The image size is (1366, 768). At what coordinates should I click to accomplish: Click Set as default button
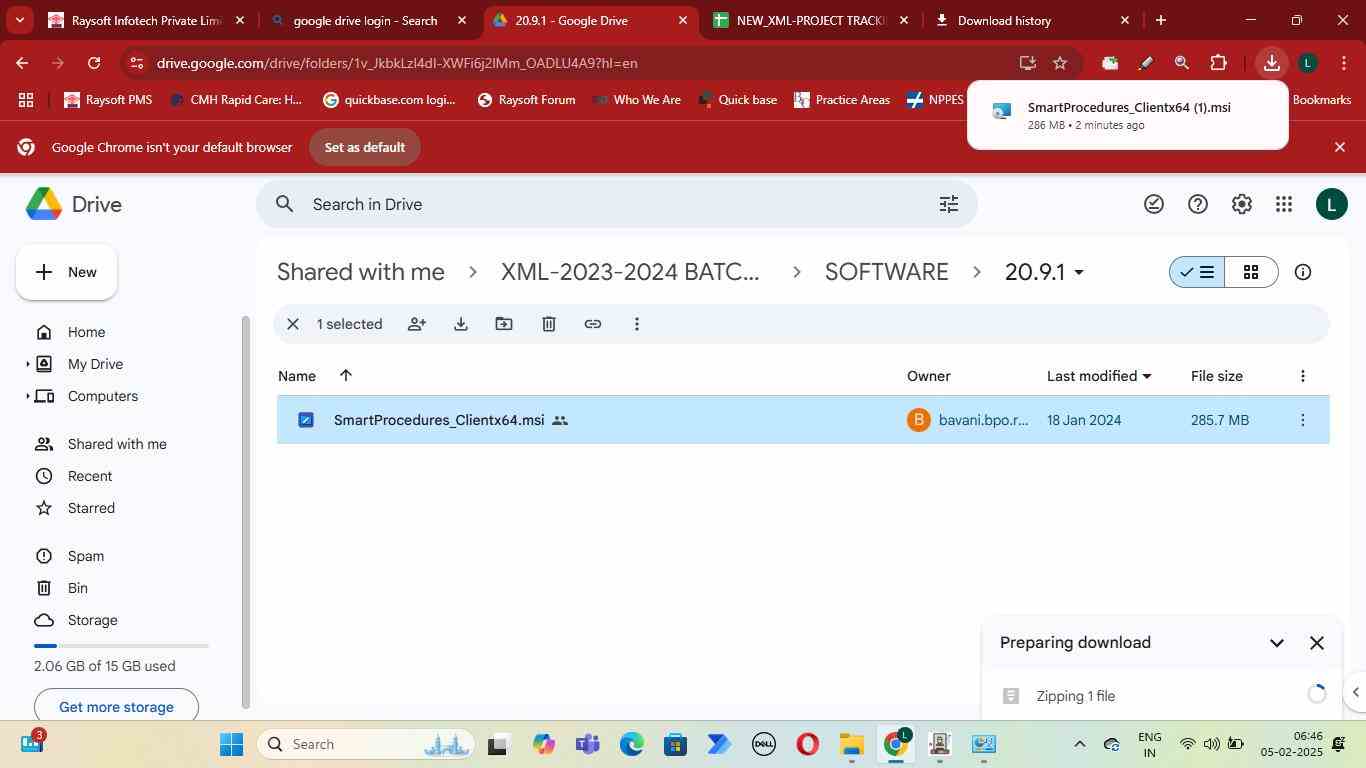[x=365, y=147]
